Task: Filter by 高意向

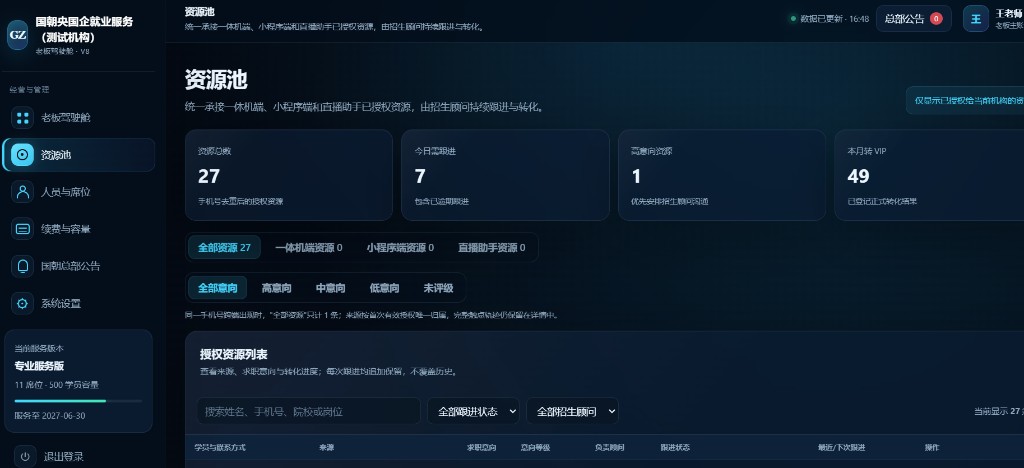Action: [x=276, y=288]
